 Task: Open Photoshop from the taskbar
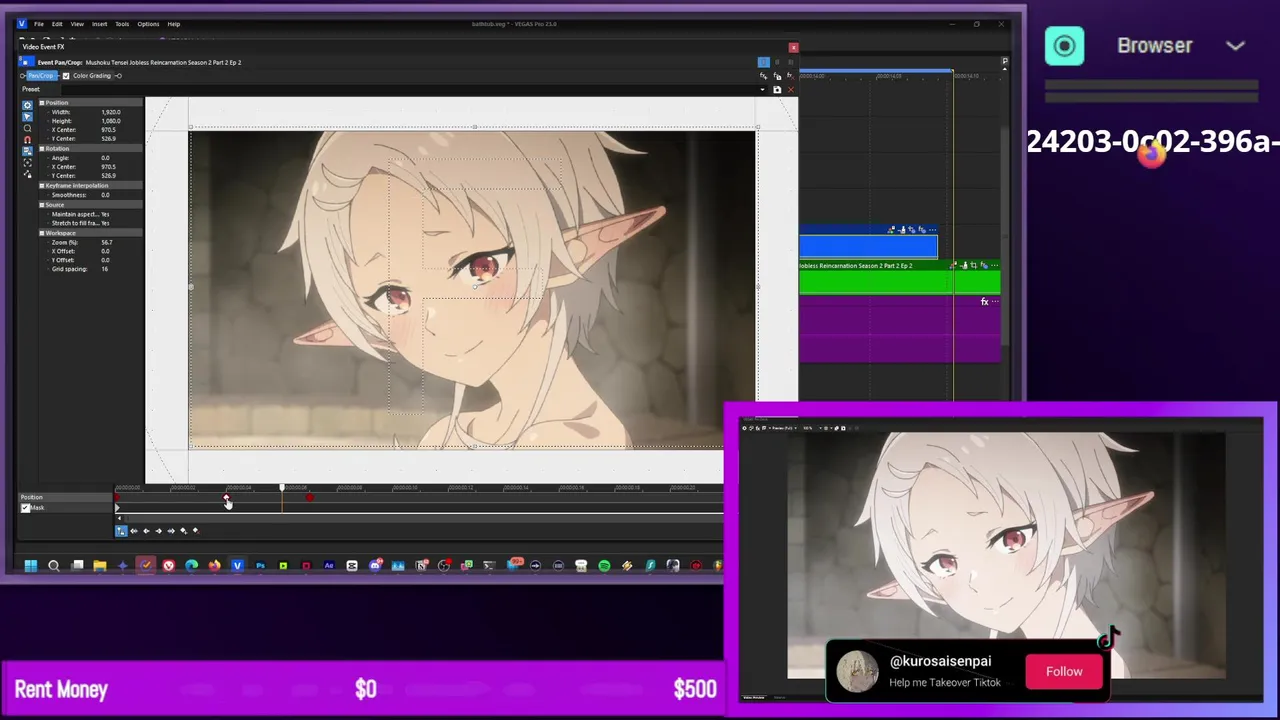[260, 565]
